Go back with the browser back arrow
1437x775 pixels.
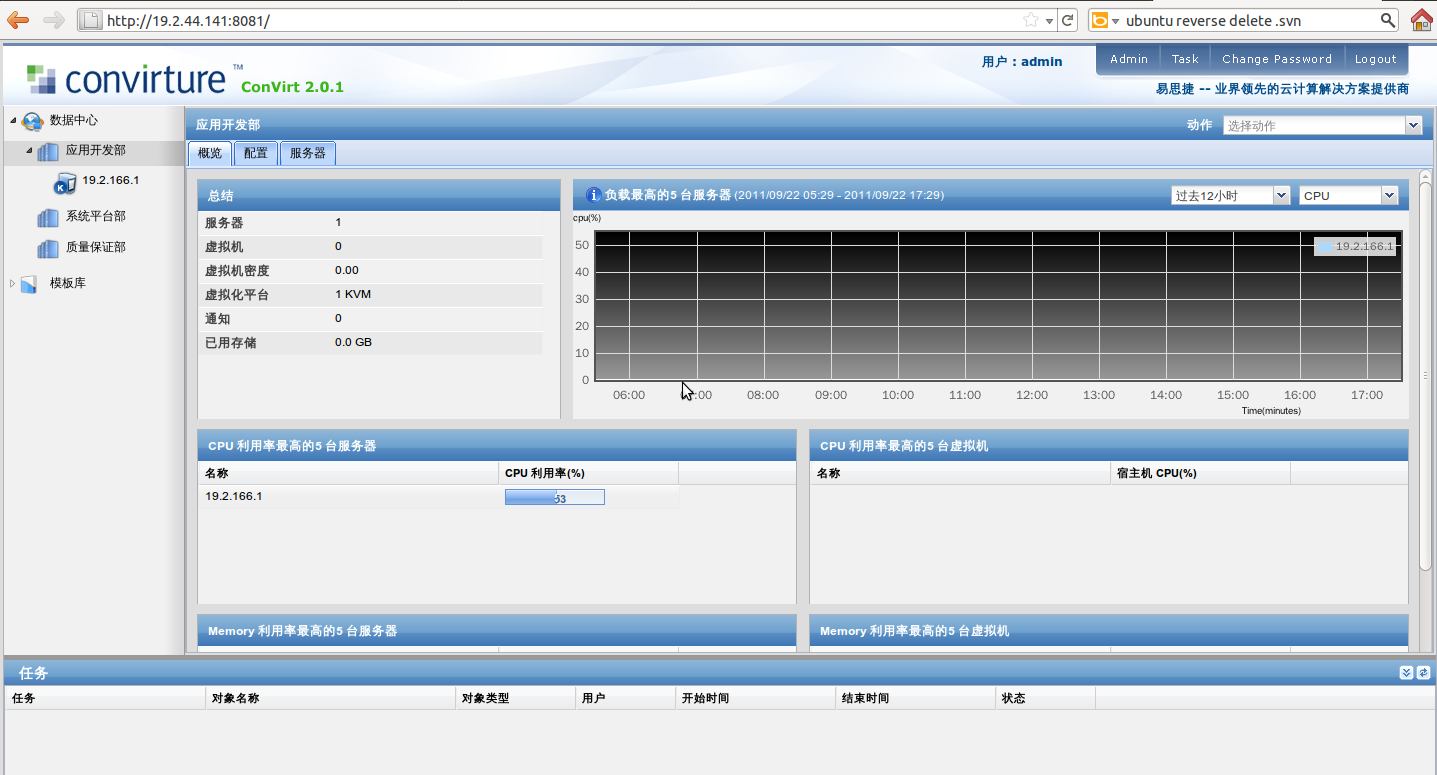tap(18, 20)
